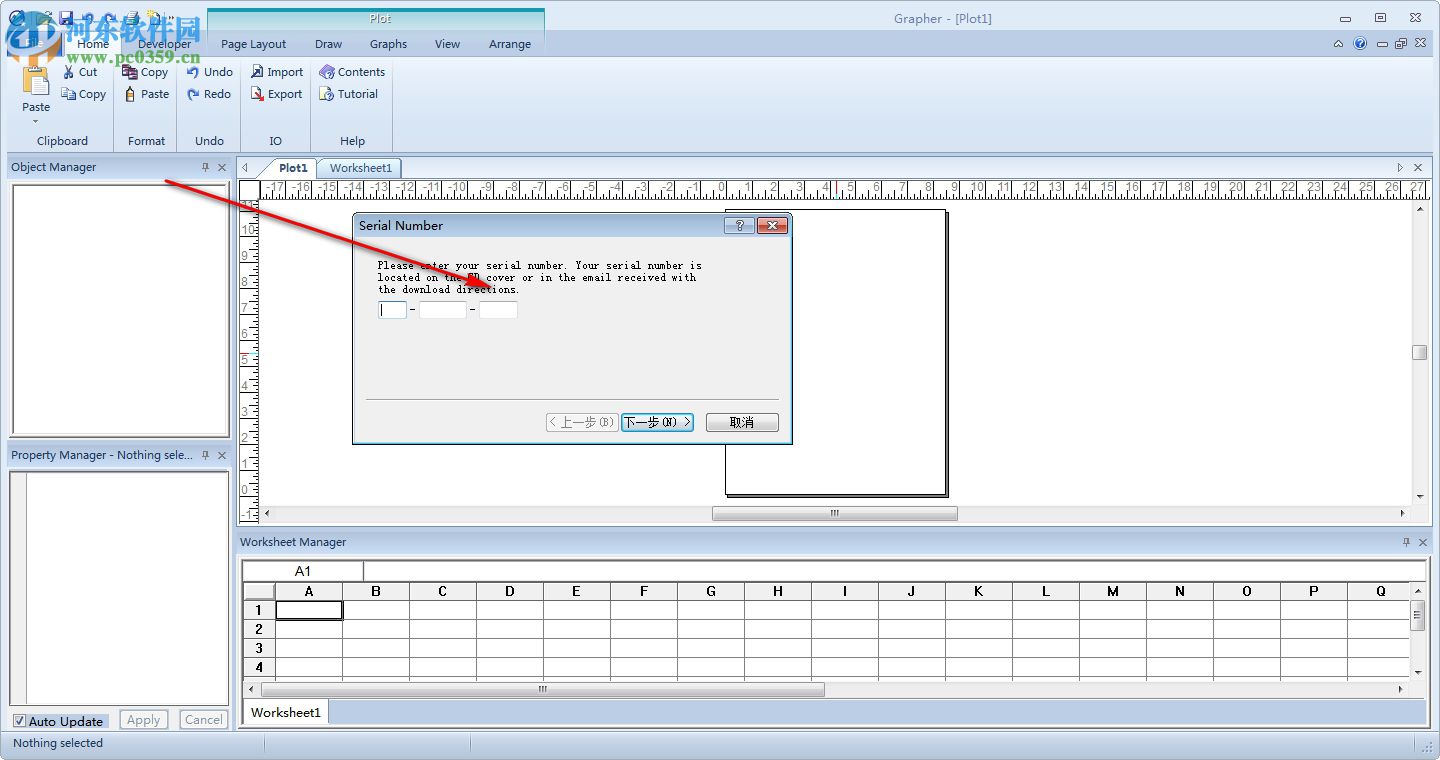The width and height of the screenshot is (1440, 760).
Task: Expand the quick access toolbar overflow
Action: [169, 18]
